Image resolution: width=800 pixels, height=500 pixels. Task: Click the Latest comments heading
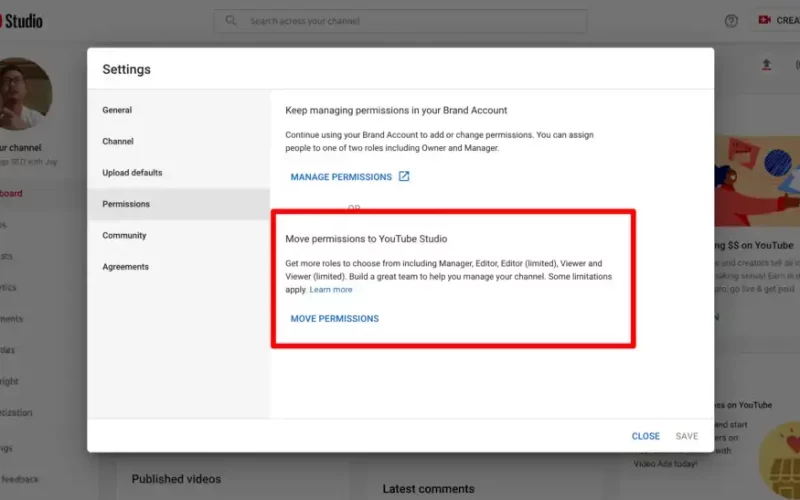[429, 489]
